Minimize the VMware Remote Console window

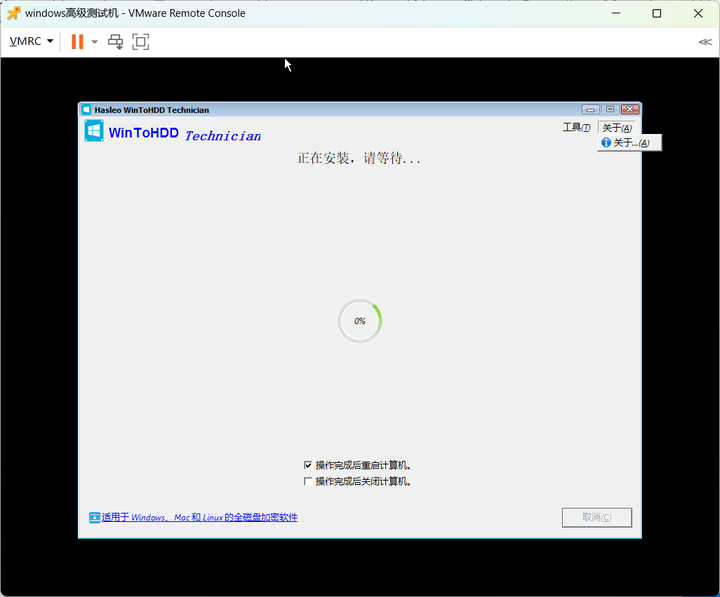[x=616, y=13]
